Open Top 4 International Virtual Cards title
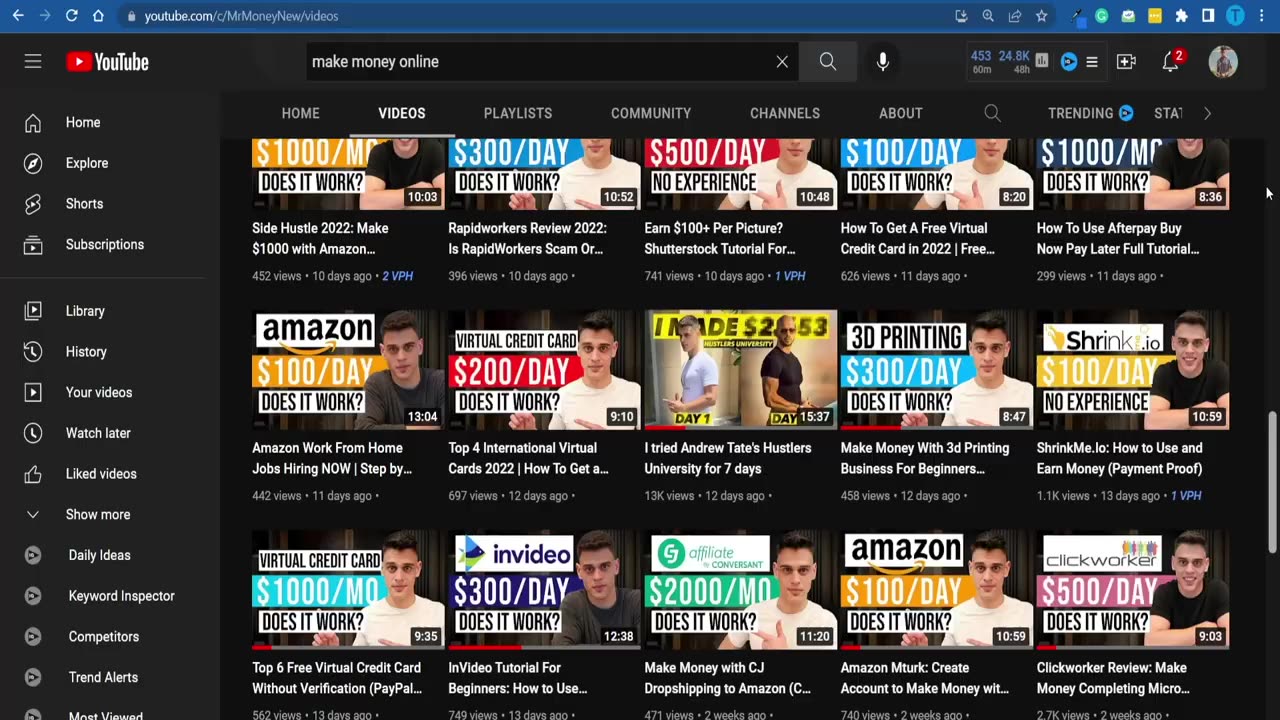 coord(528,458)
